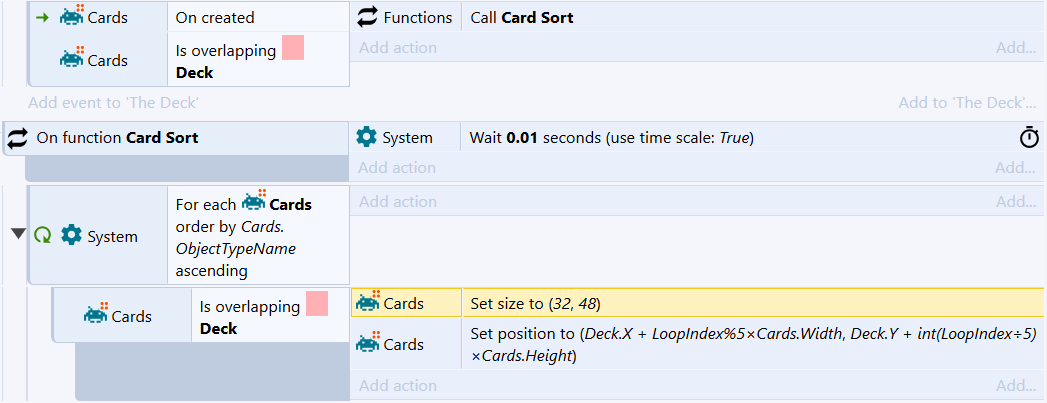
Task: Click the pink Deck swatch in top overlapping condition
Action: [x=293, y=49]
